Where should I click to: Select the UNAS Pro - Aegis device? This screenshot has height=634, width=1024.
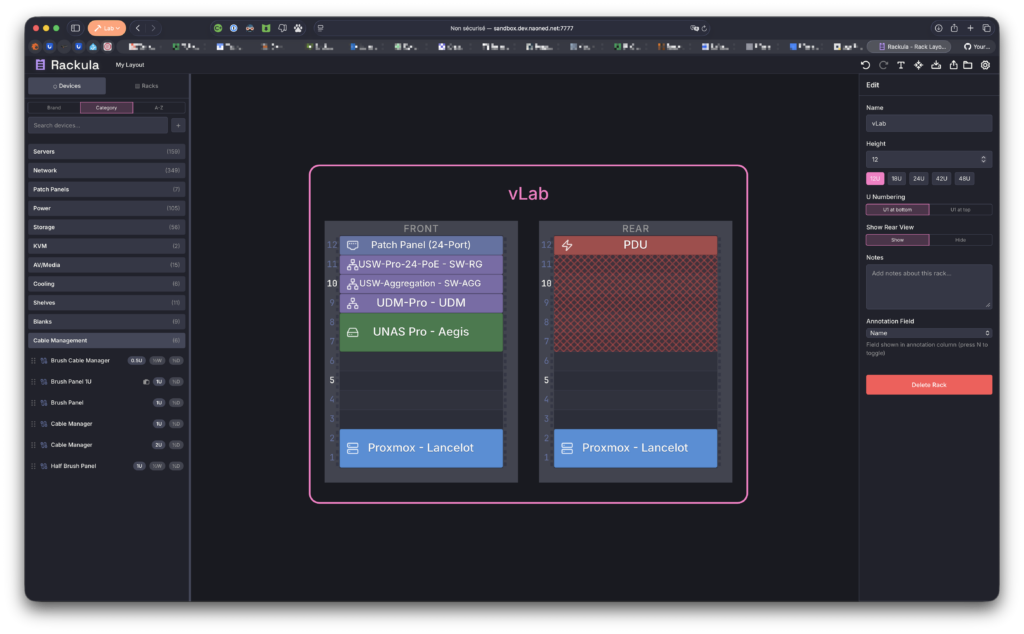click(420, 332)
